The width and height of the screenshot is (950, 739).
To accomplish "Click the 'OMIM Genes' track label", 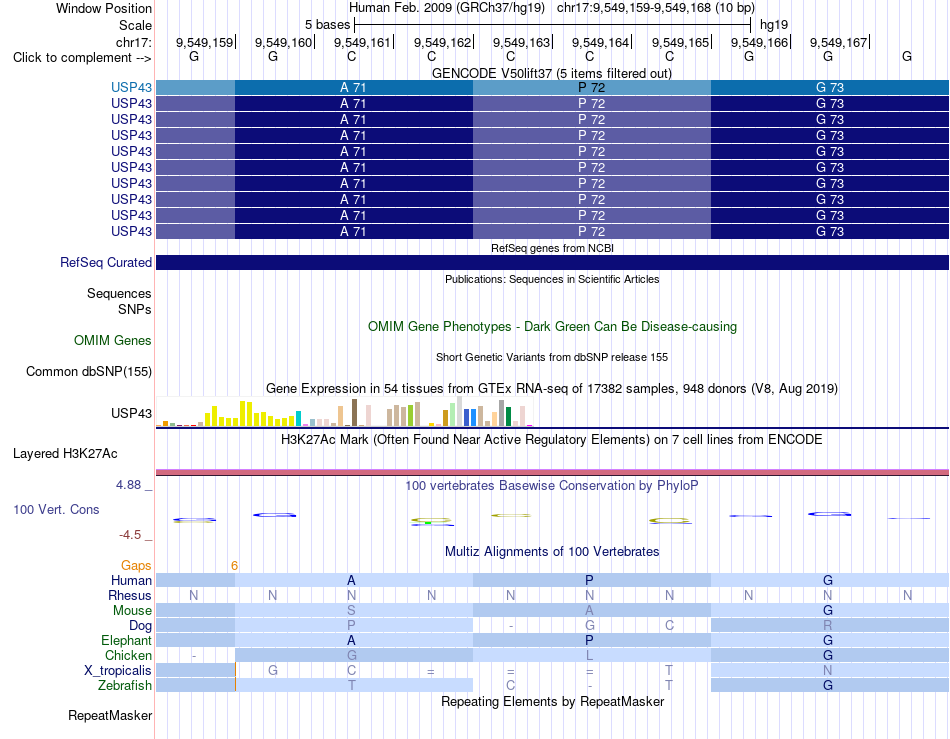I will pos(112,340).
